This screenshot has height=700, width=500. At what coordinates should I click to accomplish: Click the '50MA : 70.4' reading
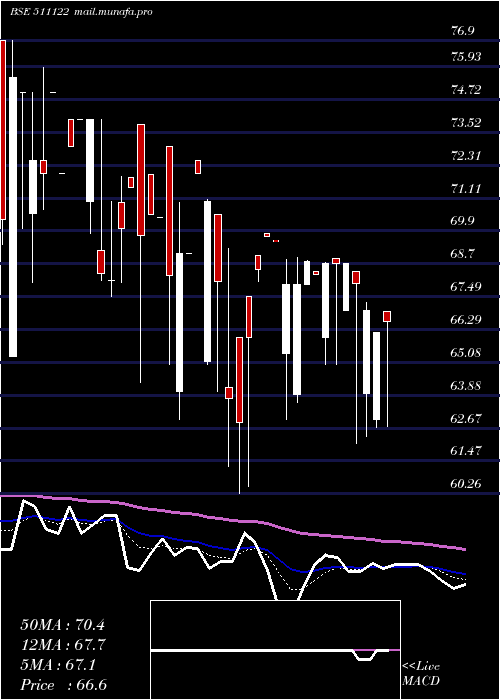point(63,625)
